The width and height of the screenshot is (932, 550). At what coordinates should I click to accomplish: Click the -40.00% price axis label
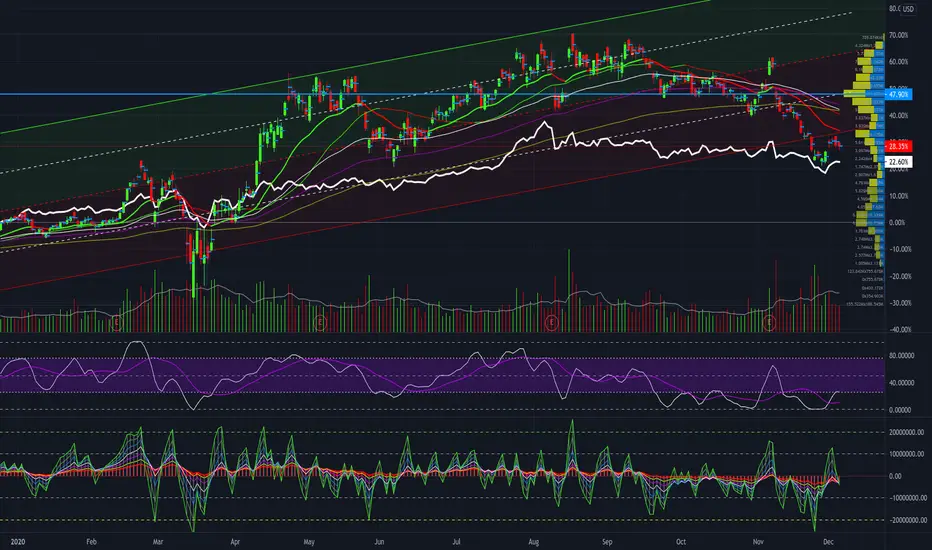coord(898,329)
